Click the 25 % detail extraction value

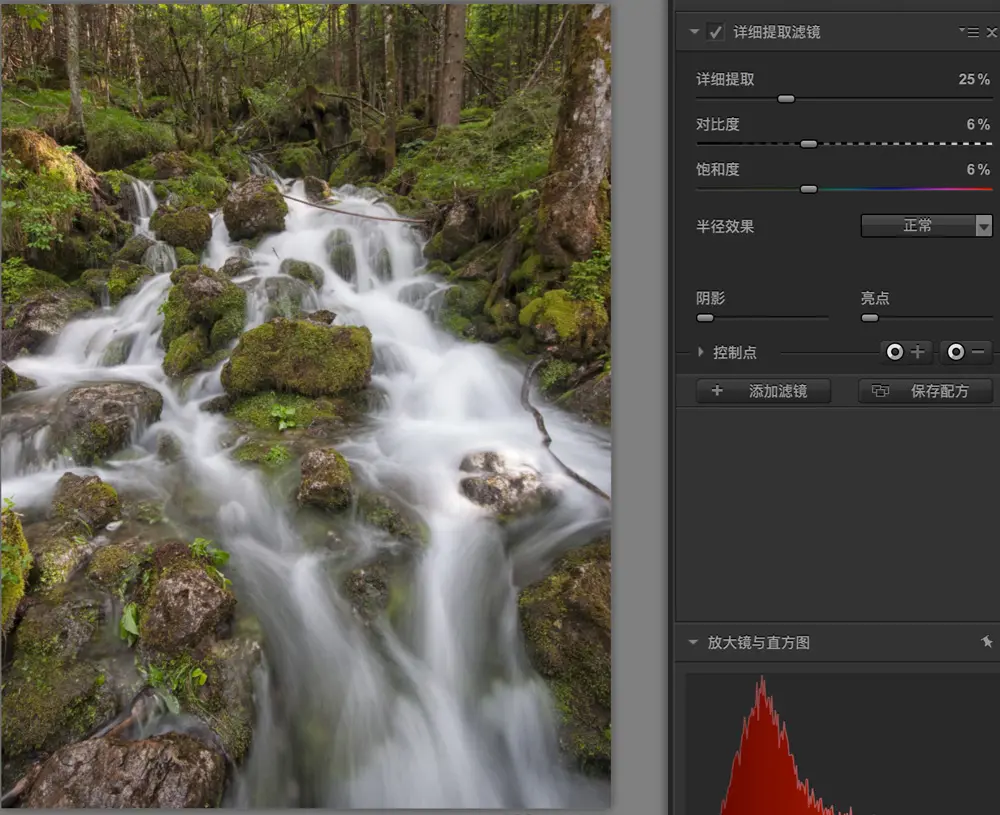[x=974, y=79]
